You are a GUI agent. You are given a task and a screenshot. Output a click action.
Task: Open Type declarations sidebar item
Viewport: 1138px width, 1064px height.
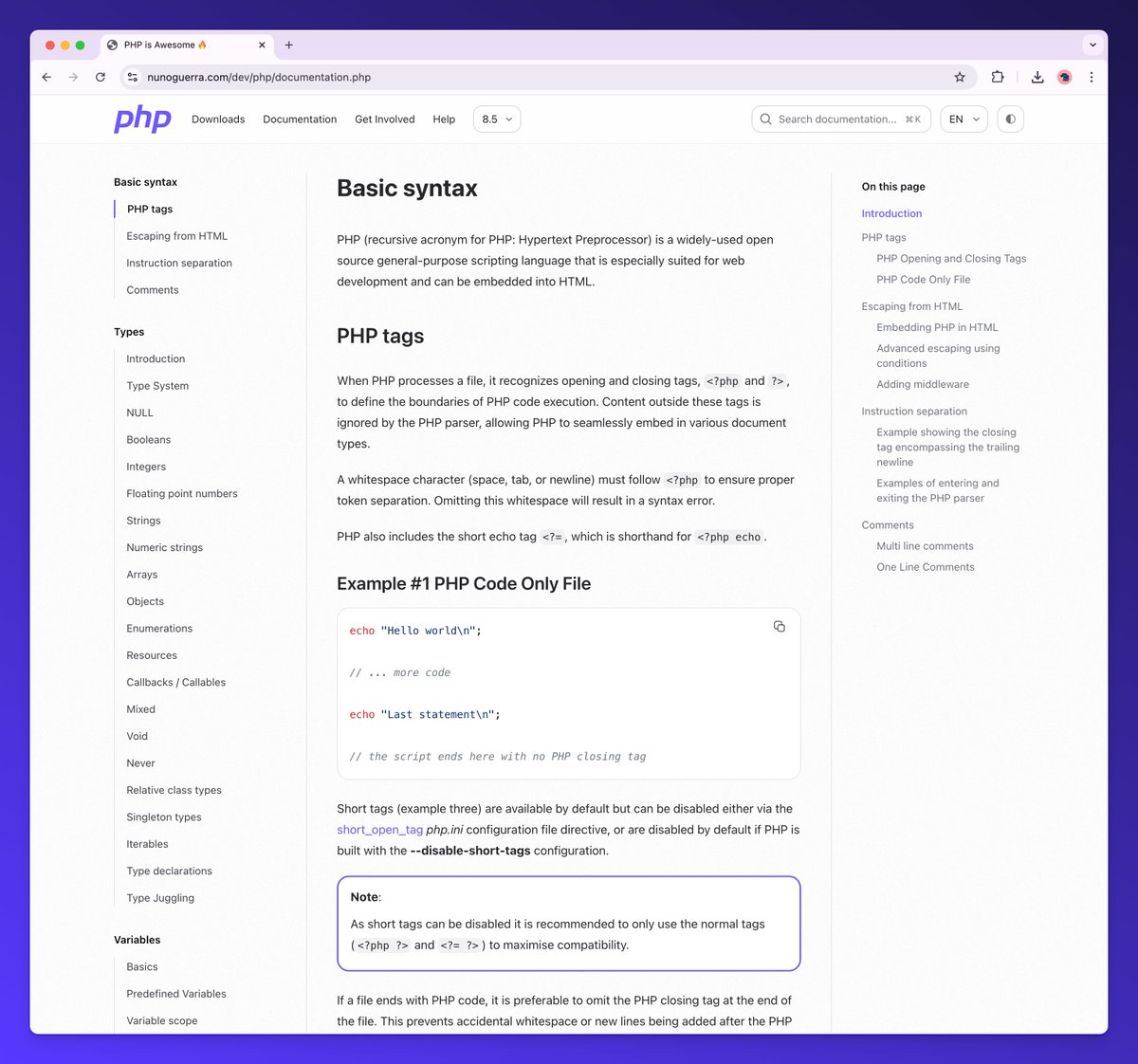[169, 871]
